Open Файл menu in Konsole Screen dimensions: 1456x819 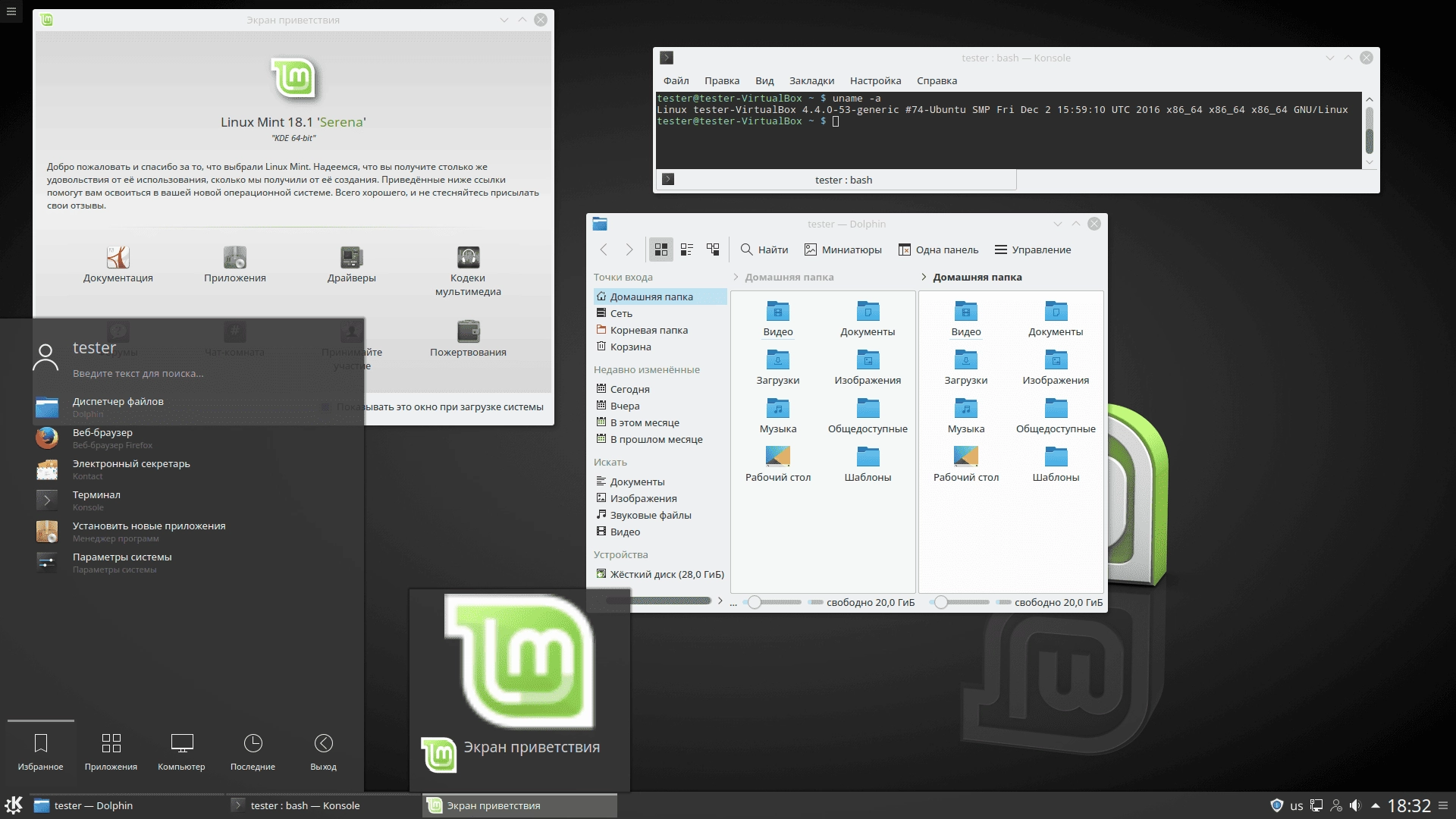(676, 81)
